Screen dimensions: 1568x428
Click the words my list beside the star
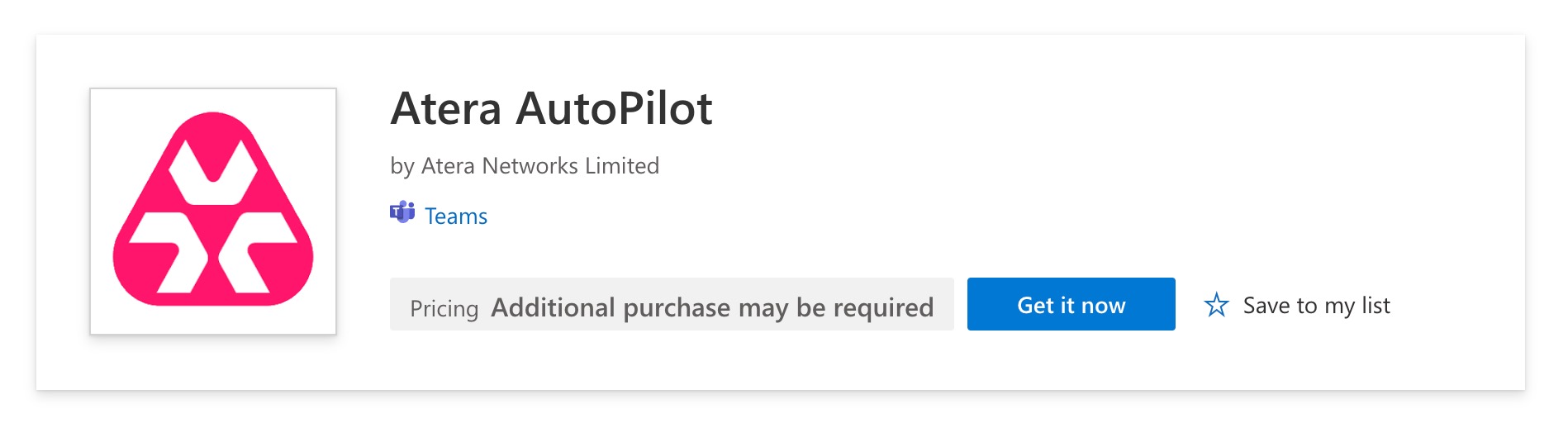click(1357, 306)
